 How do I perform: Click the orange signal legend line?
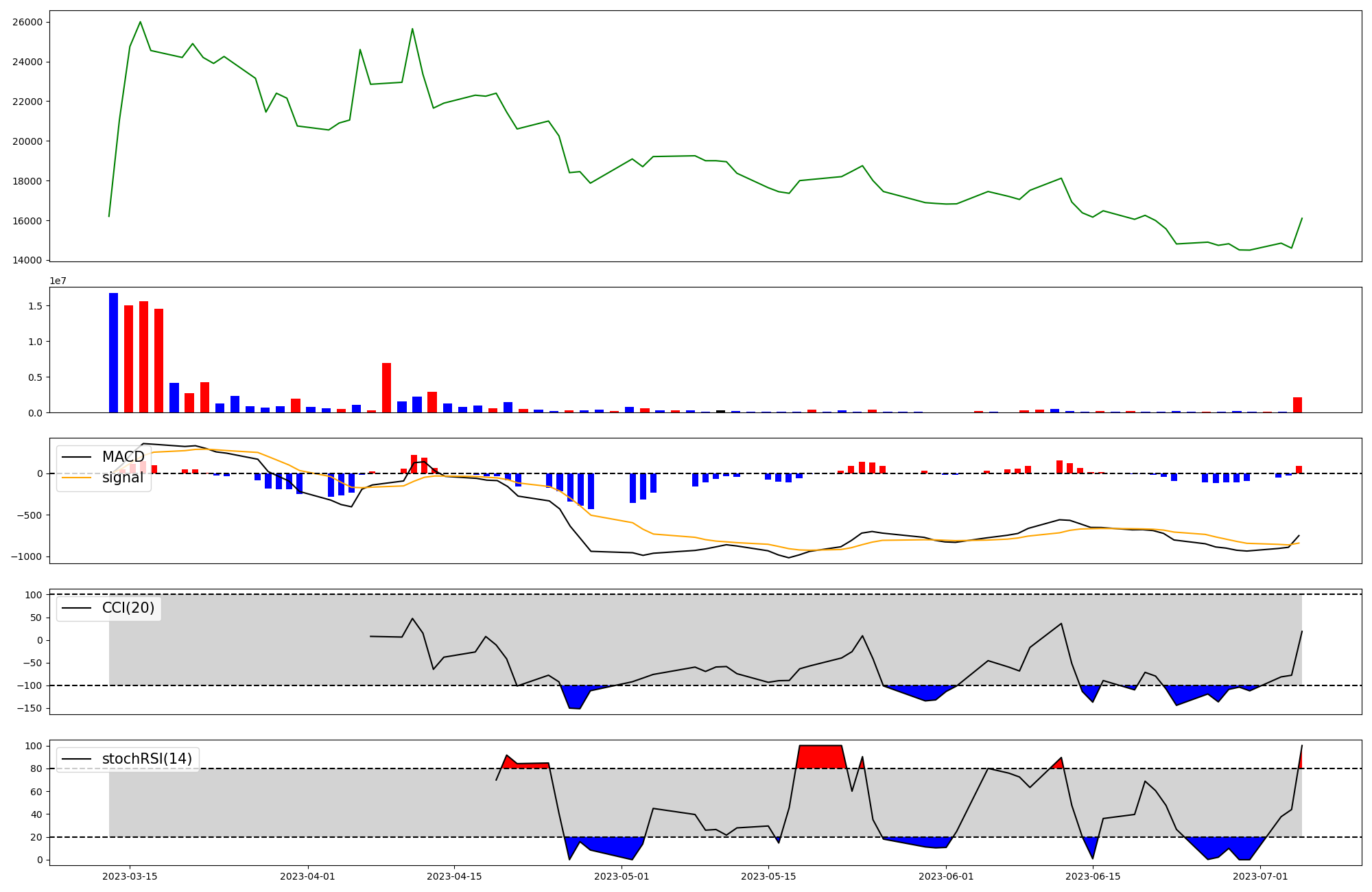[78, 478]
